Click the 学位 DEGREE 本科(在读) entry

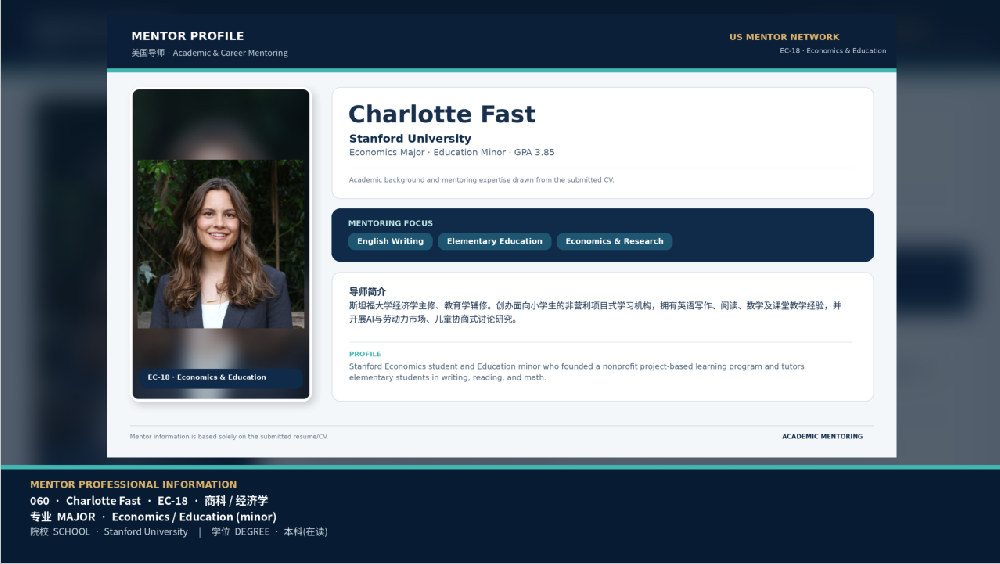coord(269,532)
